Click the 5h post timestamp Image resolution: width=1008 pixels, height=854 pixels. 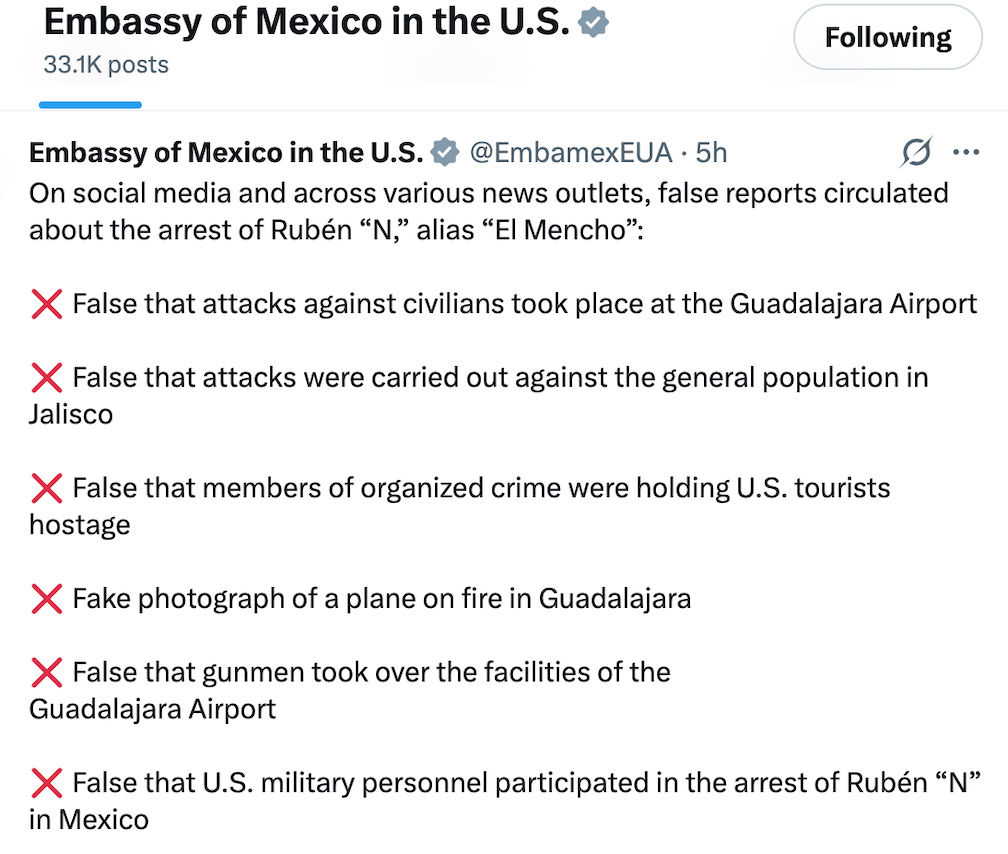tap(711, 152)
